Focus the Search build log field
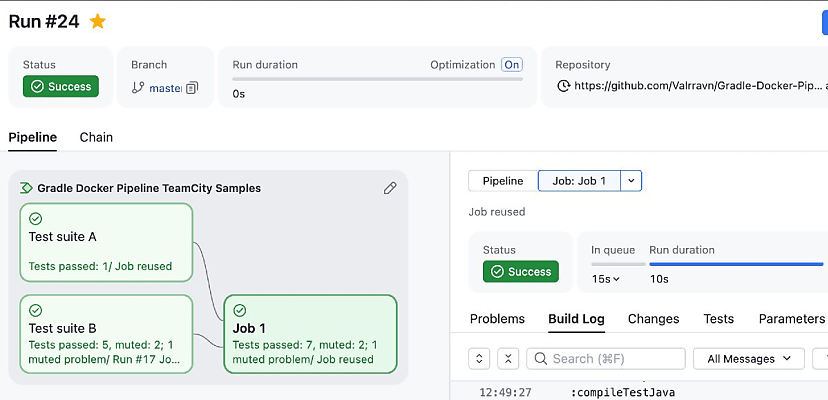This screenshot has height=400, width=828. (x=606, y=359)
